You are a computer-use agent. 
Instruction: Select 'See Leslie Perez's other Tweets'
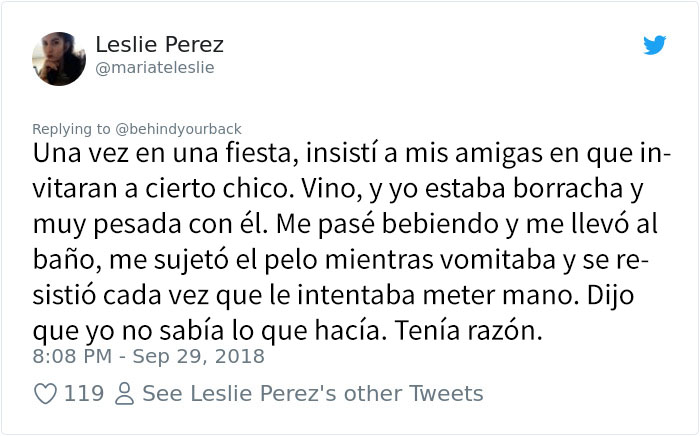[x=312, y=394]
